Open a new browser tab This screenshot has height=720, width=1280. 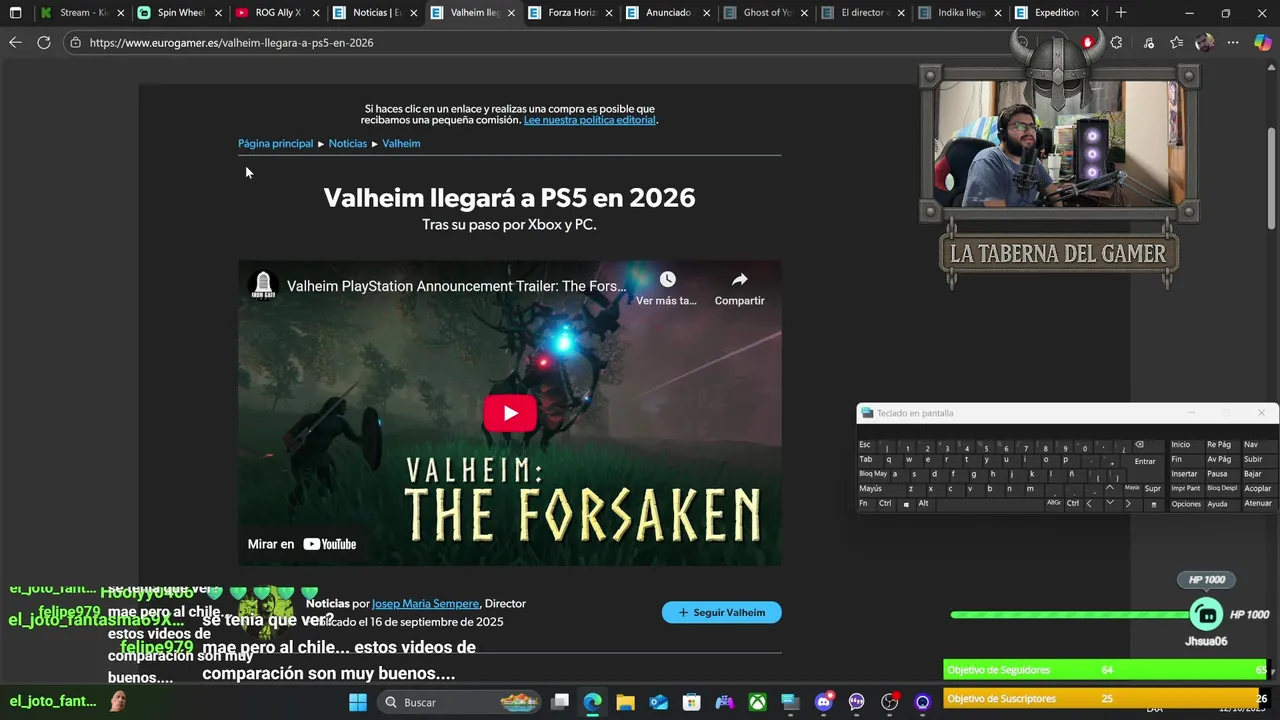pyautogui.click(x=1120, y=13)
